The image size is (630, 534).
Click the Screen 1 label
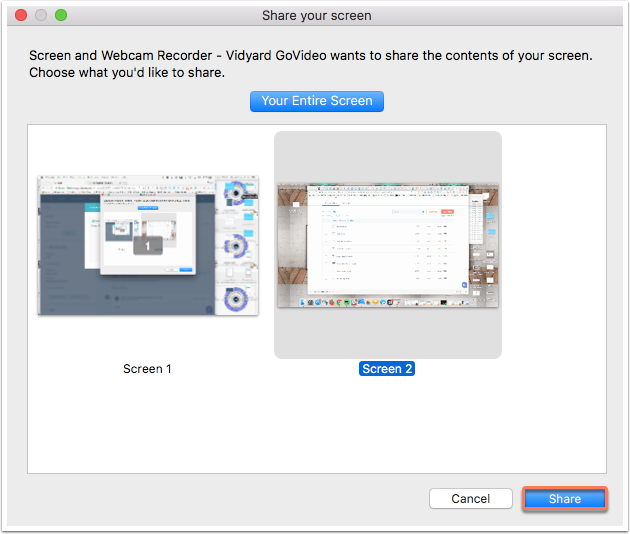(x=147, y=368)
